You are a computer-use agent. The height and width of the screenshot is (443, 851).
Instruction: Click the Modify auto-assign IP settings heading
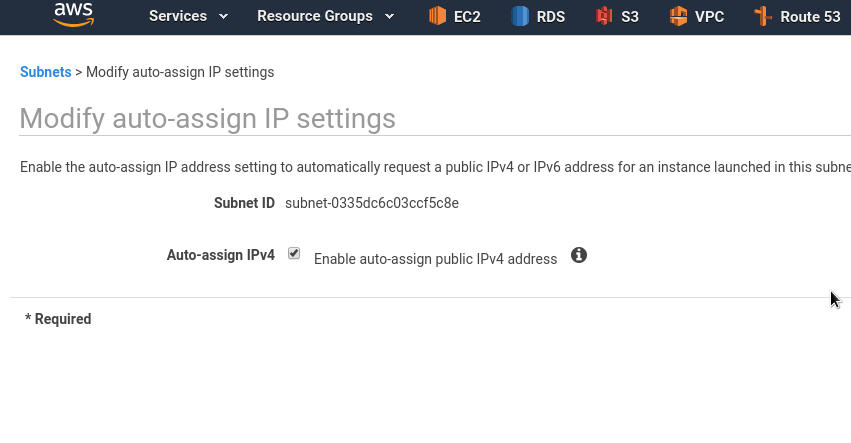207,118
